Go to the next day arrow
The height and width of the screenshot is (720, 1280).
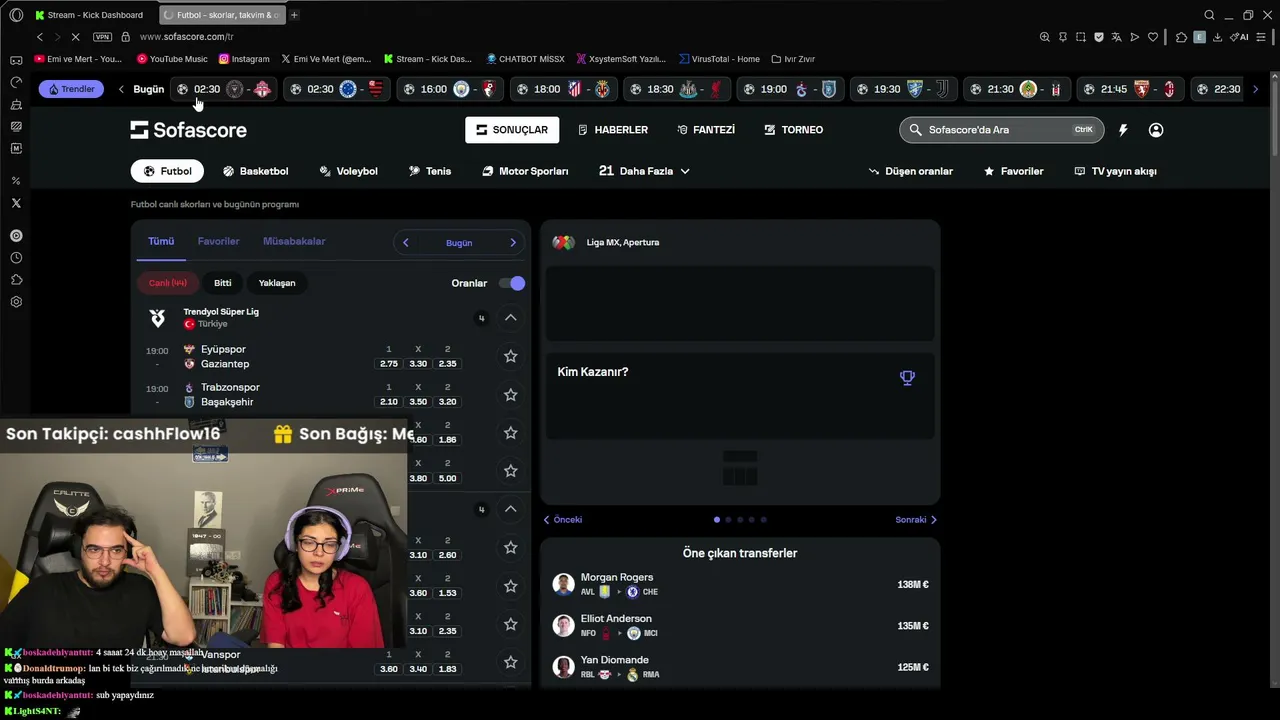pyautogui.click(x=513, y=243)
